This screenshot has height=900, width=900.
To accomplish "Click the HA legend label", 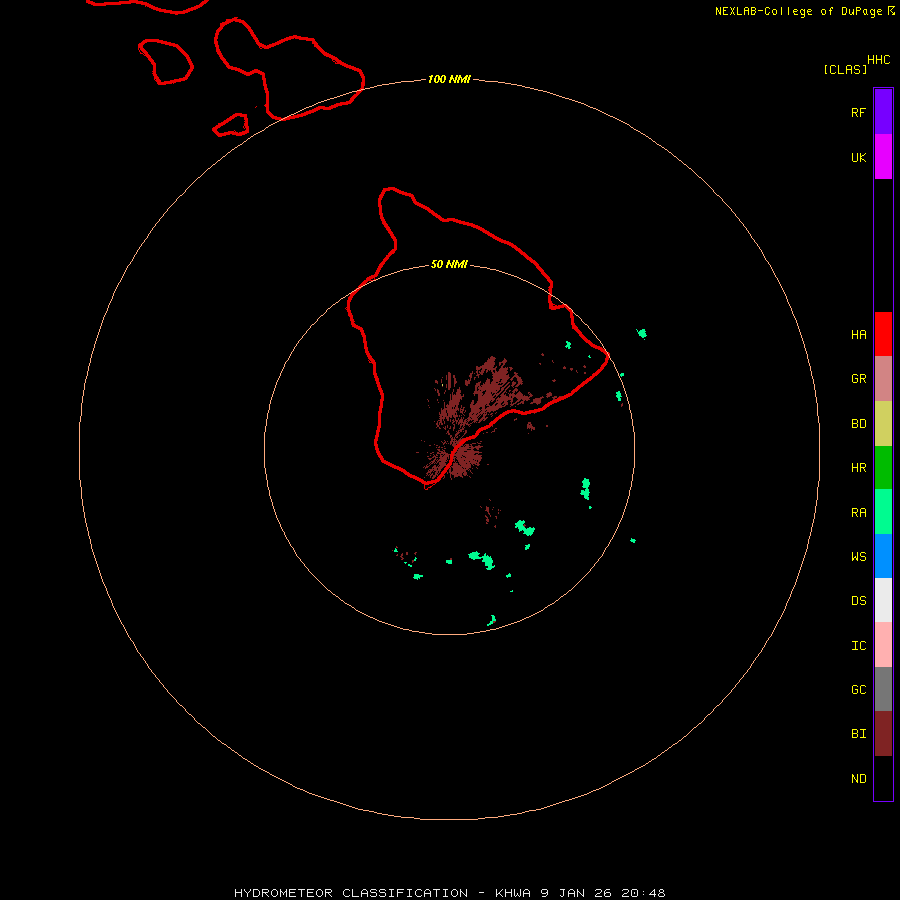I will tap(858, 335).
